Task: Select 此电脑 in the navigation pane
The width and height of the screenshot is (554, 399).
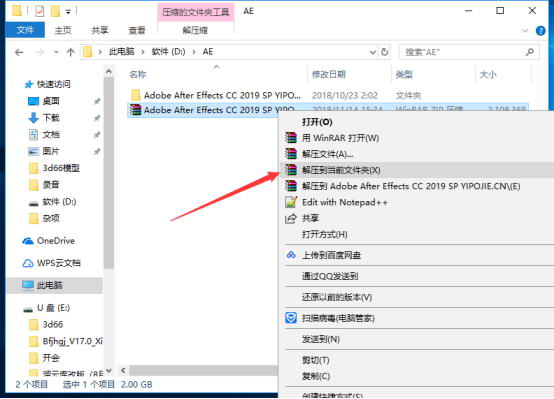Action: (55, 285)
